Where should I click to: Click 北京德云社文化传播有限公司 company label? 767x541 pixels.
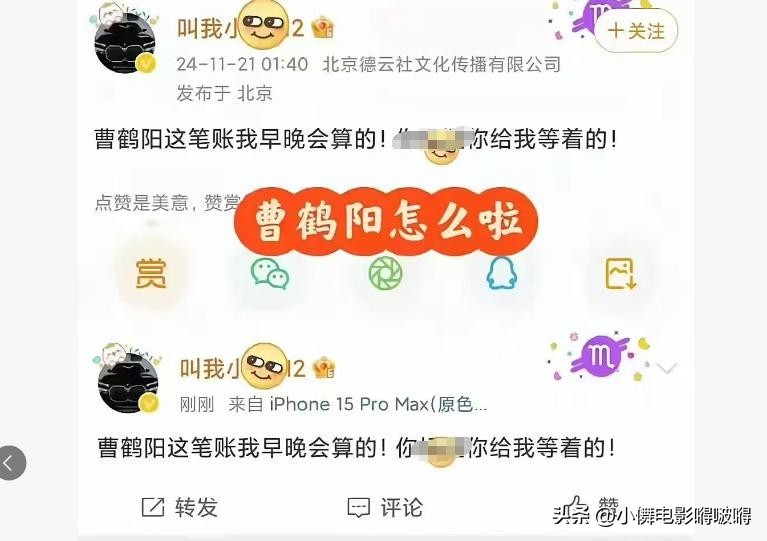pos(442,65)
